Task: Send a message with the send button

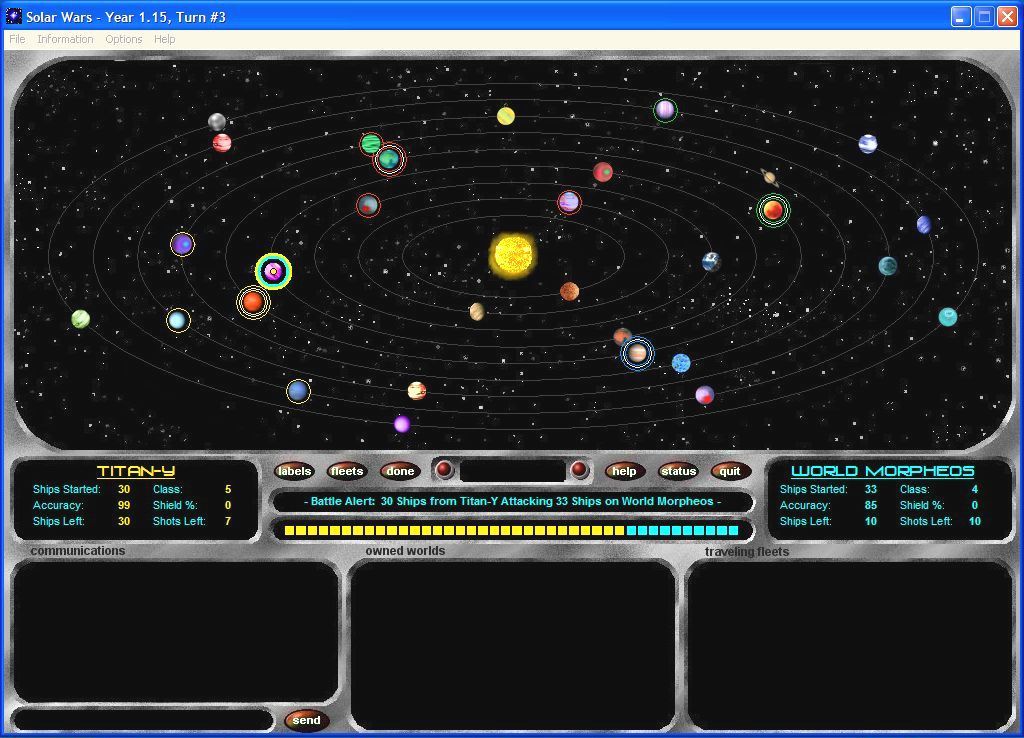Action: pyautogui.click(x=307, y=719)
